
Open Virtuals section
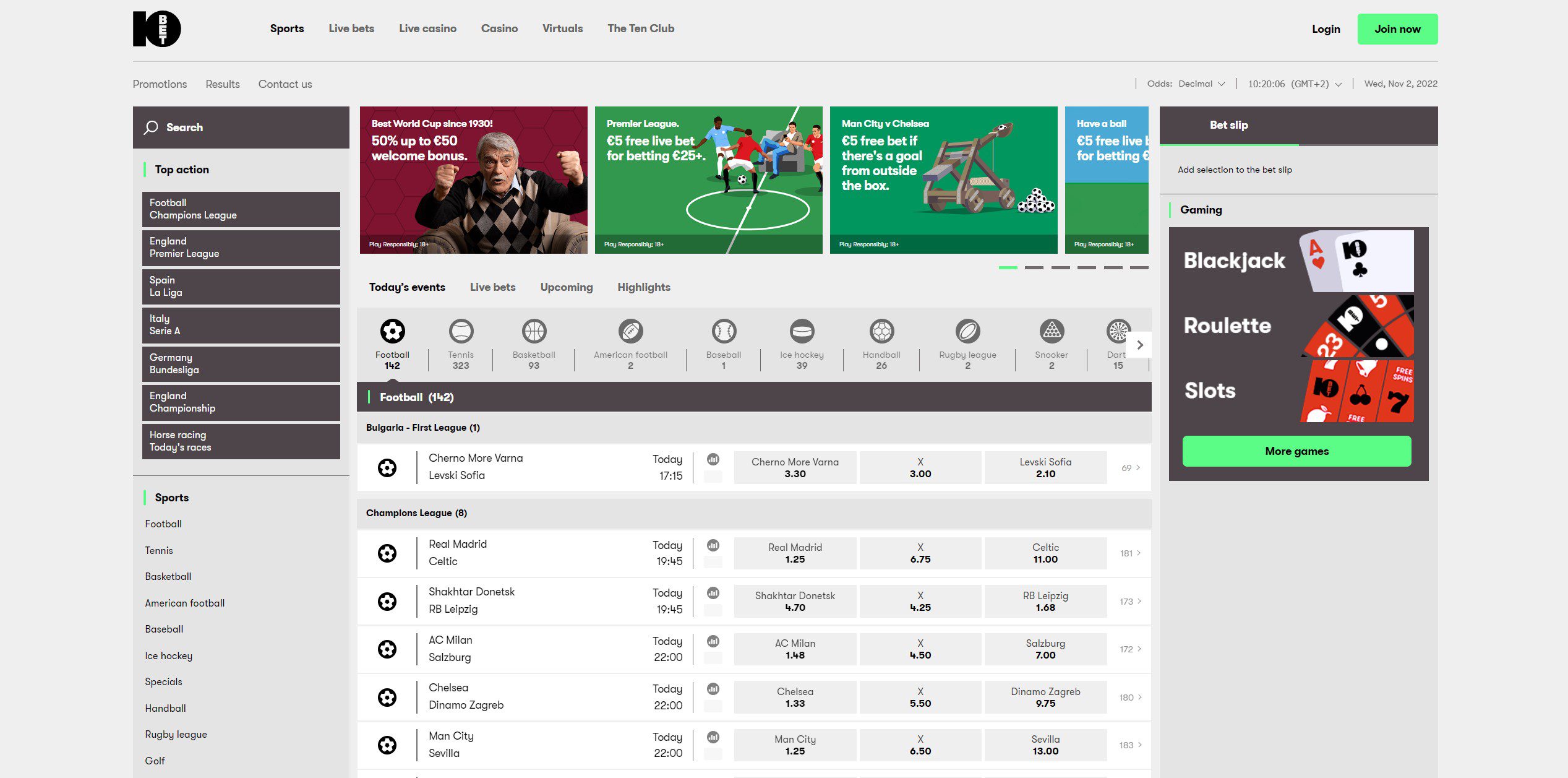pyautogui.click(x=562, y=28)
